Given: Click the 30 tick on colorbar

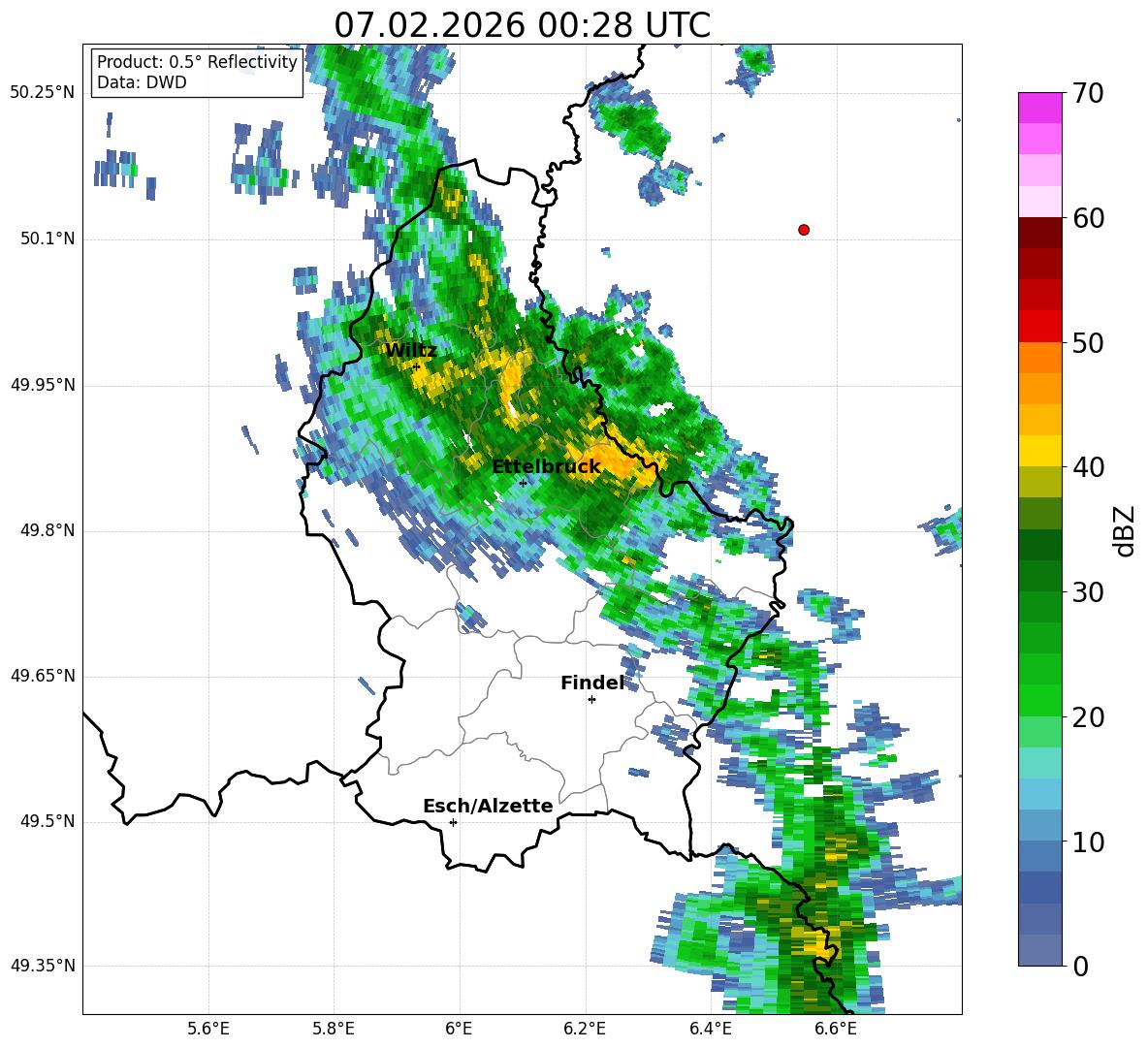Looking at the screenshot, I should point(1088,592).
